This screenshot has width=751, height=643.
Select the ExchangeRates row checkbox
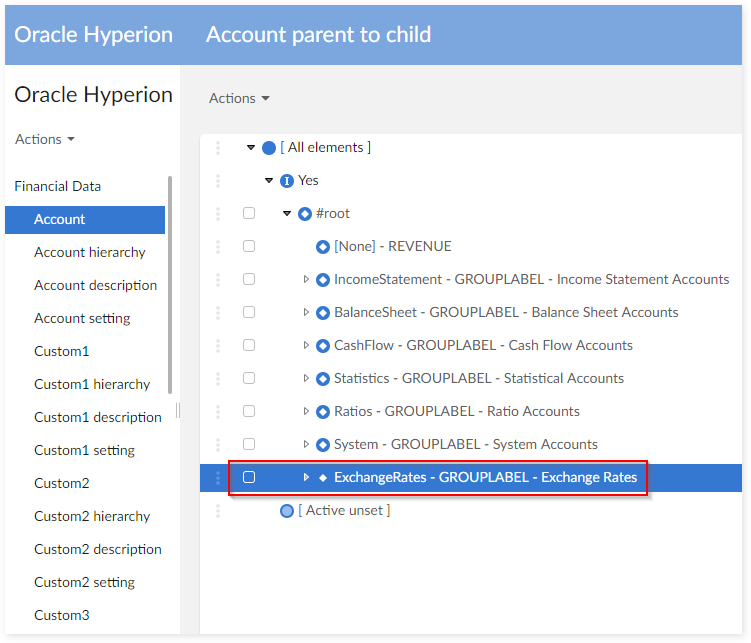coord(249,478)
